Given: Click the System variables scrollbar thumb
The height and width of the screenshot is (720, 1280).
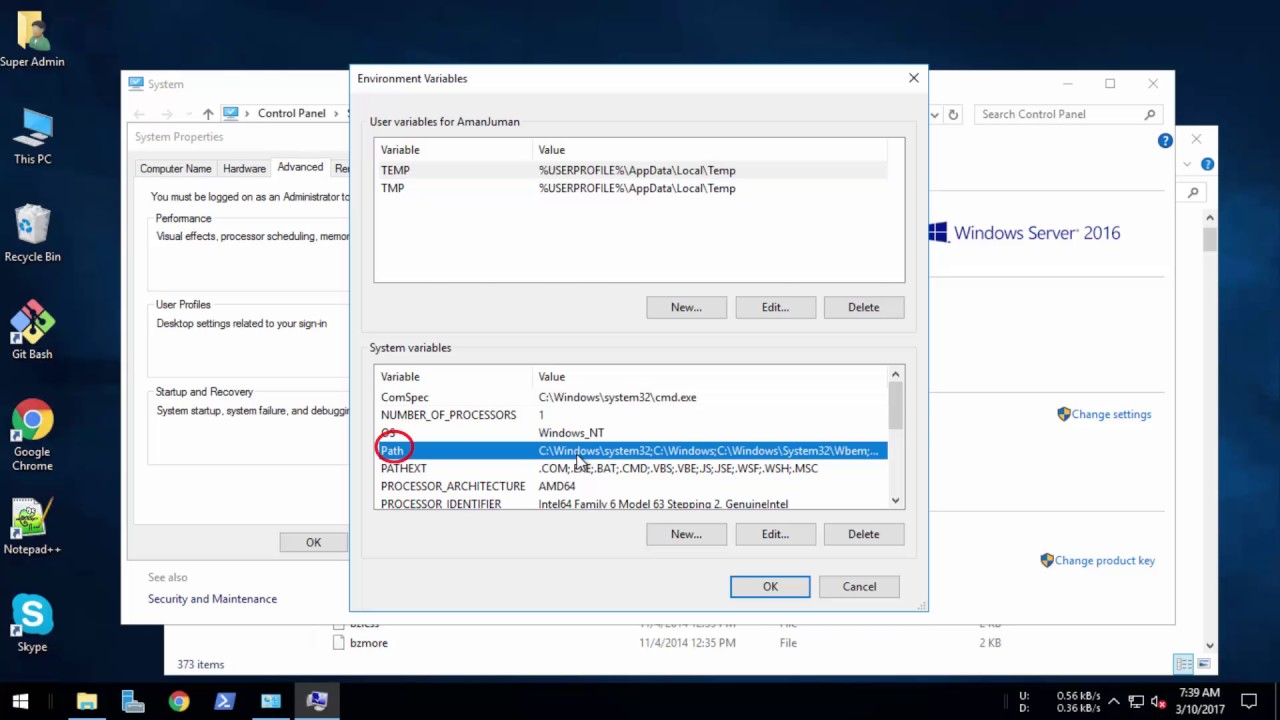Looking at the screenshot, I should 895,406.
